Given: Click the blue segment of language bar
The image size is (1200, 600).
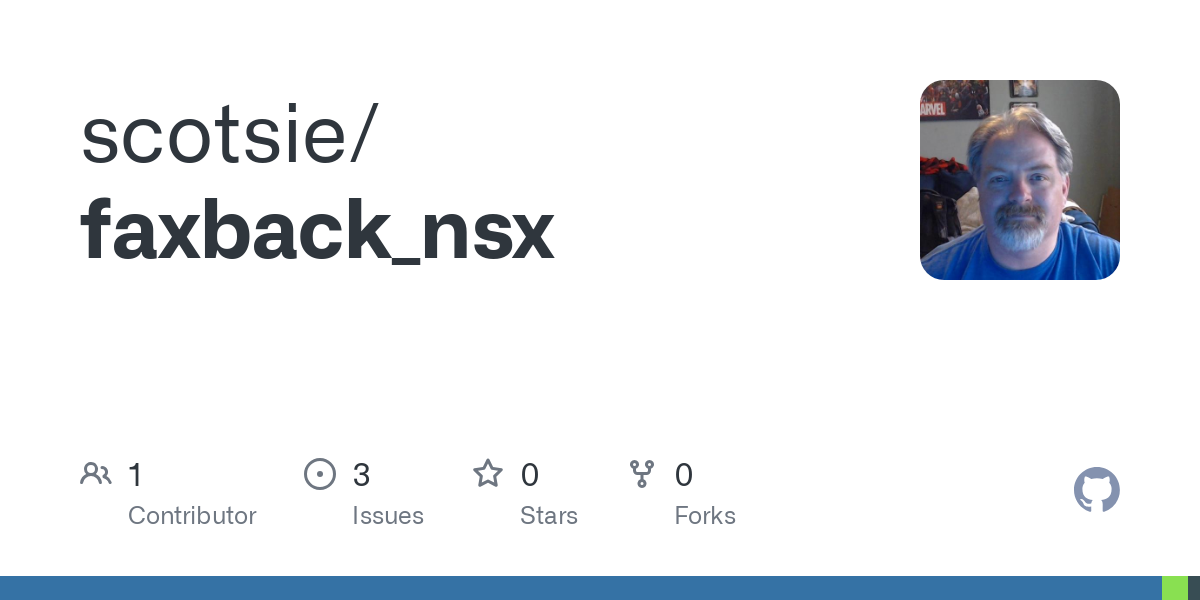Looking at the screenshot, I should point(581,588).
